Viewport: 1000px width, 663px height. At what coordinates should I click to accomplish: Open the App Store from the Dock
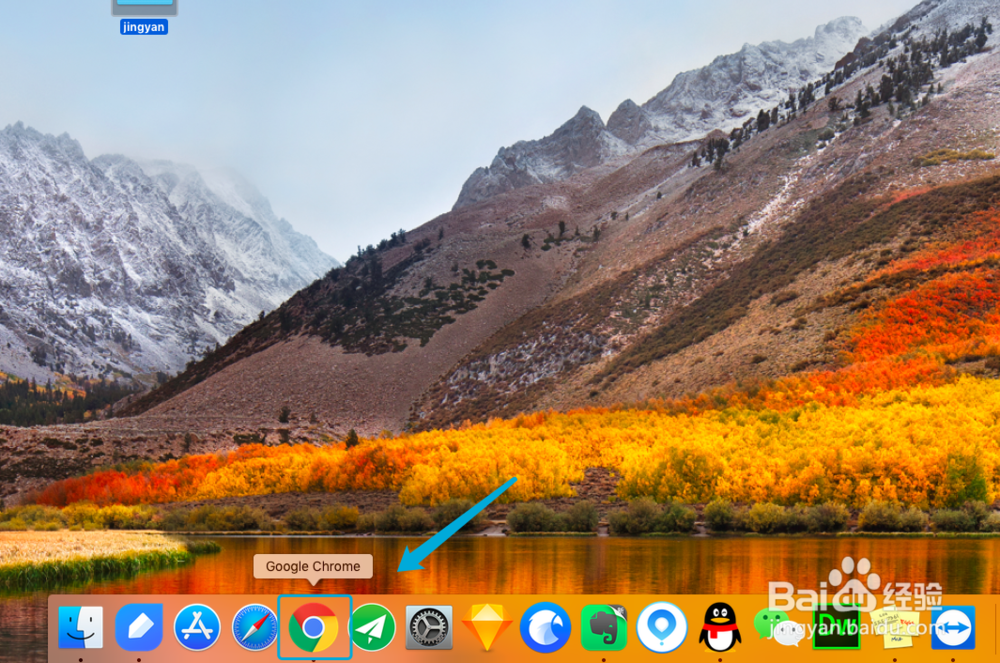click(197, 627)
